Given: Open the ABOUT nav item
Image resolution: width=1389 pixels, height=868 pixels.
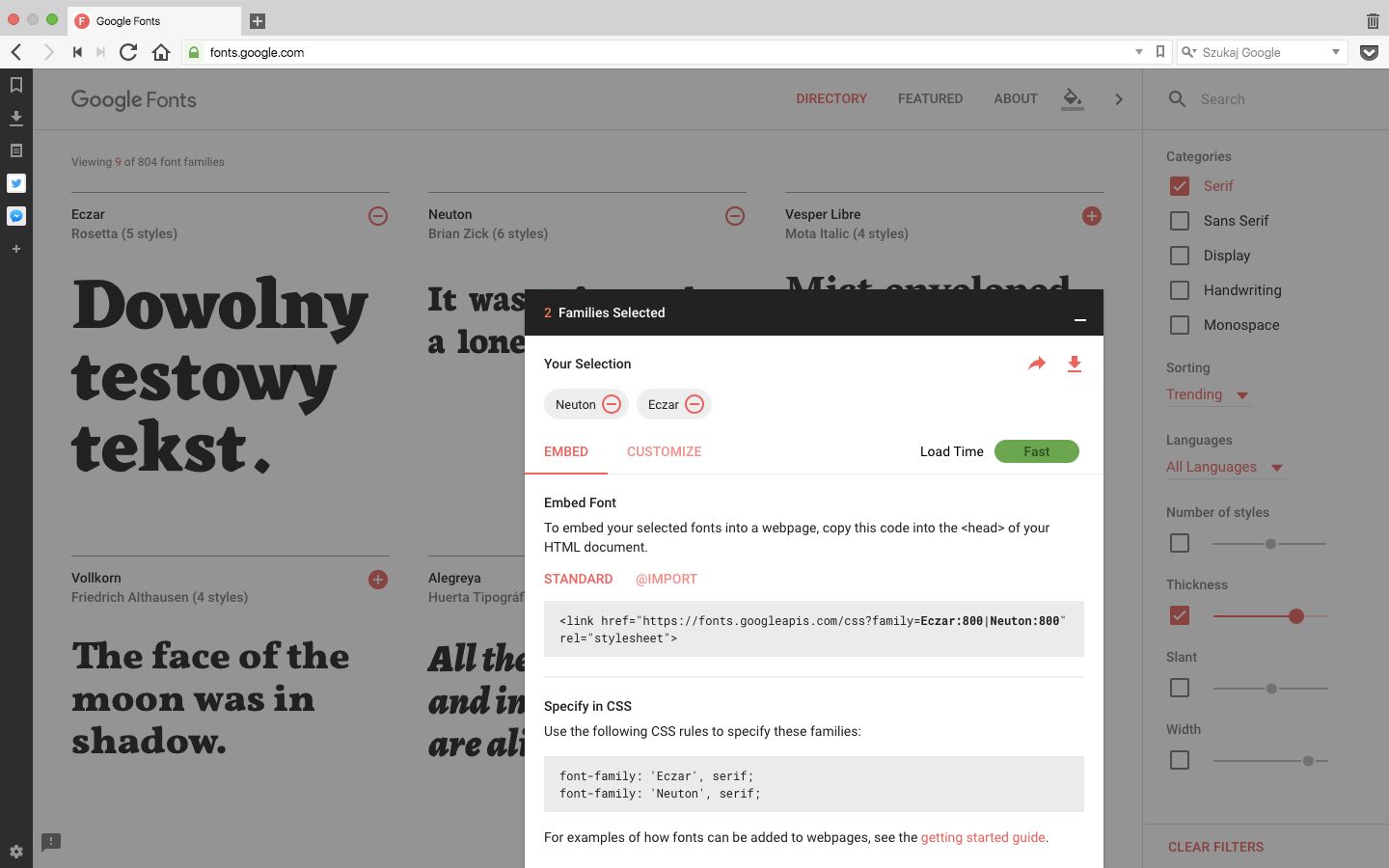Looking at the screenshot, I should pos(1016,98).
